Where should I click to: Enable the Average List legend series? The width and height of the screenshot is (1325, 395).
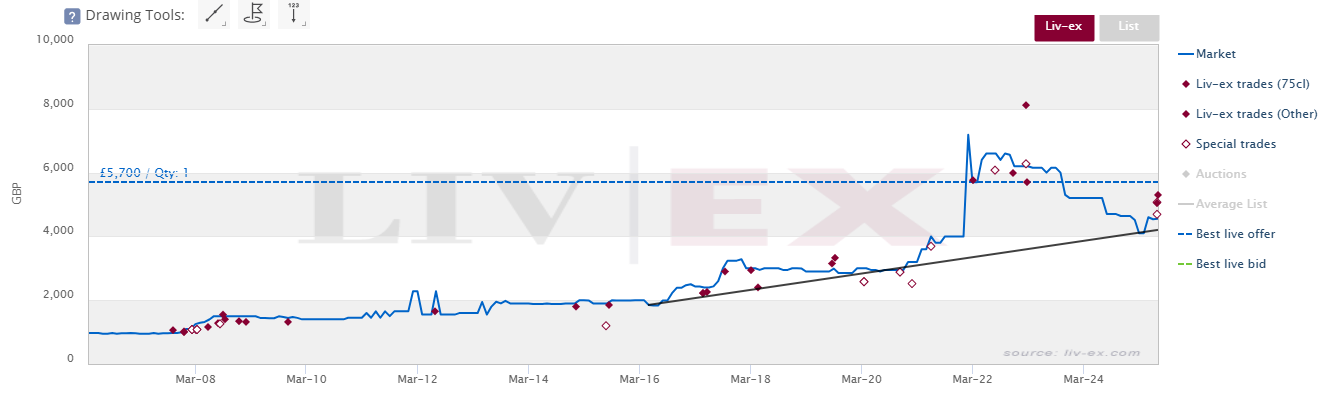click(x=1222, y=204)
